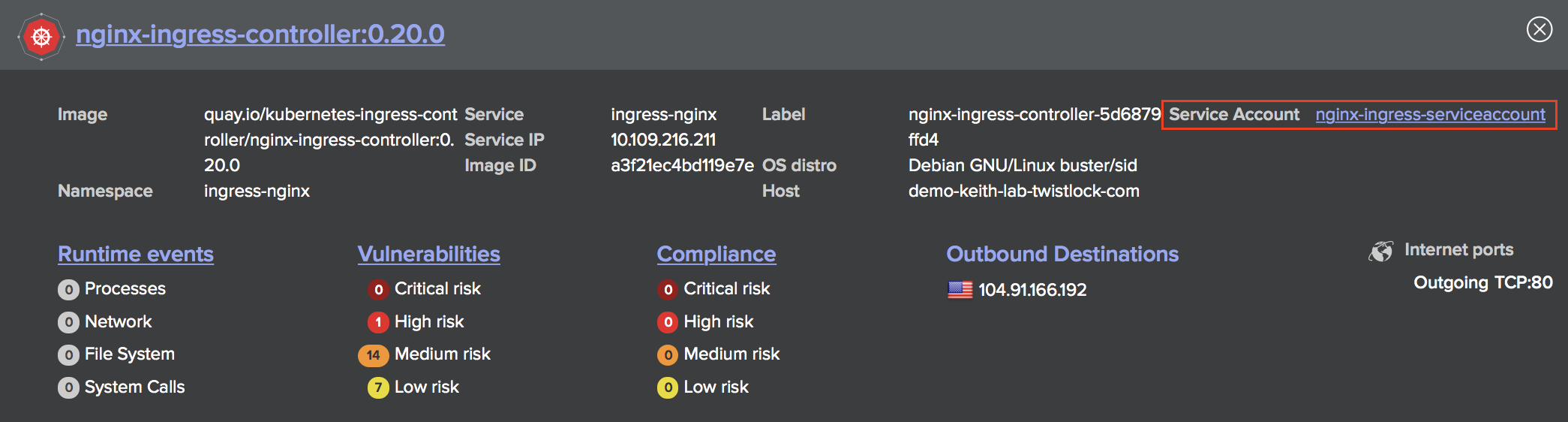Viewport: 1568px width, 422px height.
Task: Click the OS distro value Debian GNU/Linux buster/sid
Action: click(x=1023, y=165)
